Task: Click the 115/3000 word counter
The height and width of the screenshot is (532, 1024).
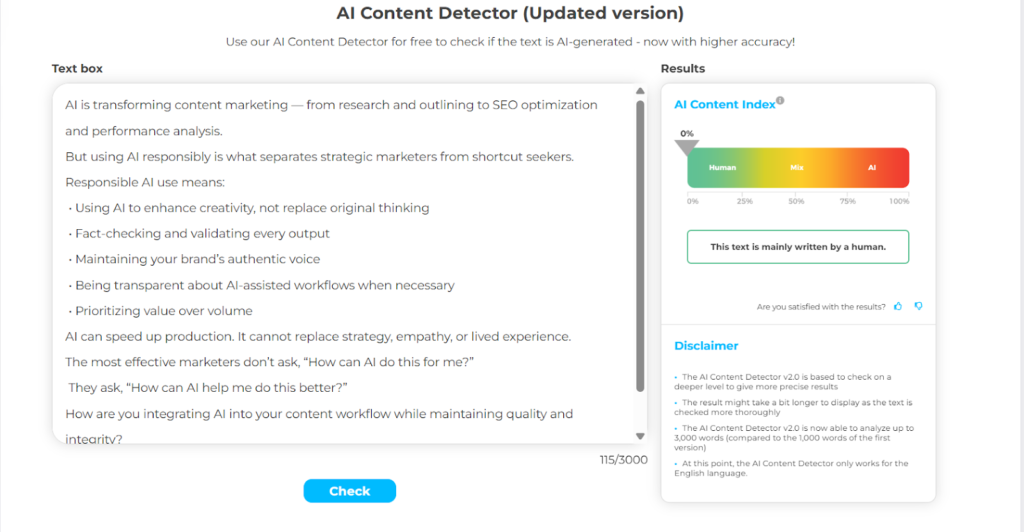Action: pyautogui.click(x=624, y=460)
